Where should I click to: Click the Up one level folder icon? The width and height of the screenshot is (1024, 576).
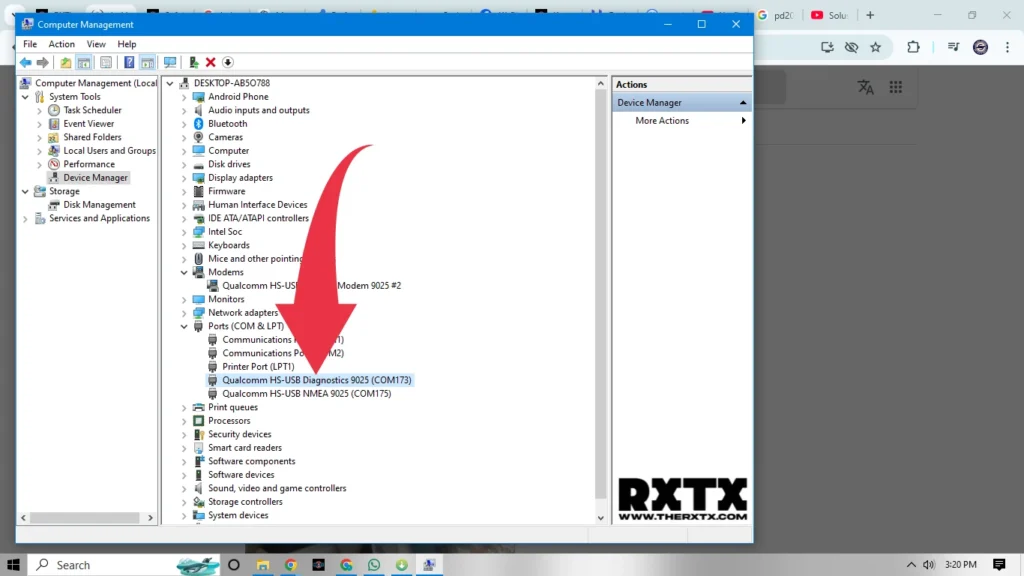66,62
